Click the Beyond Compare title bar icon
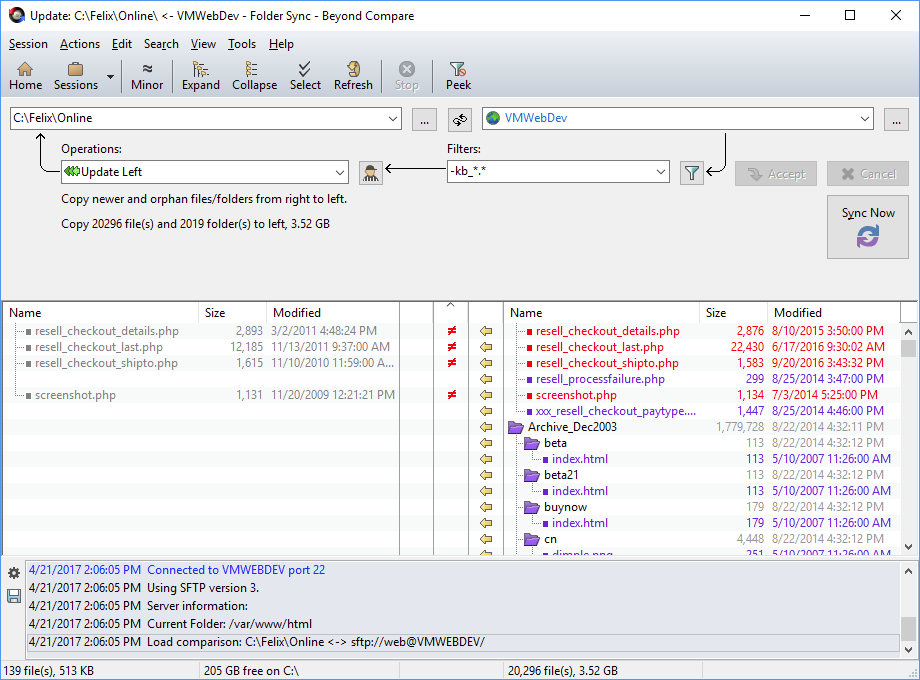The width and height of the screenshot is (920, 680). pyautogui.click(x=16, y=16)
